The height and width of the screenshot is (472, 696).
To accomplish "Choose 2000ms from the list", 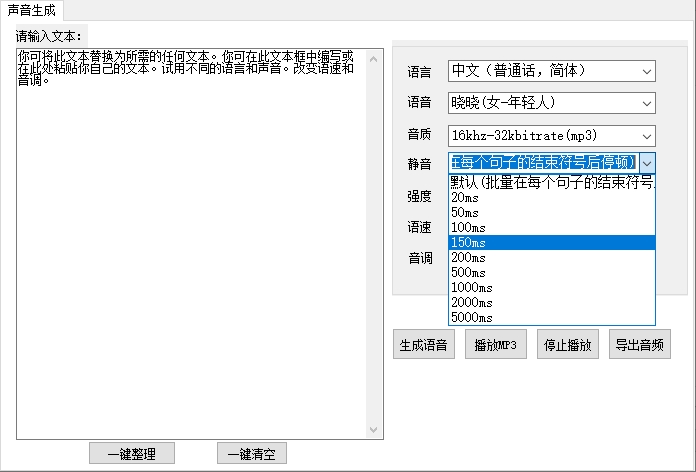I will 551,303.
